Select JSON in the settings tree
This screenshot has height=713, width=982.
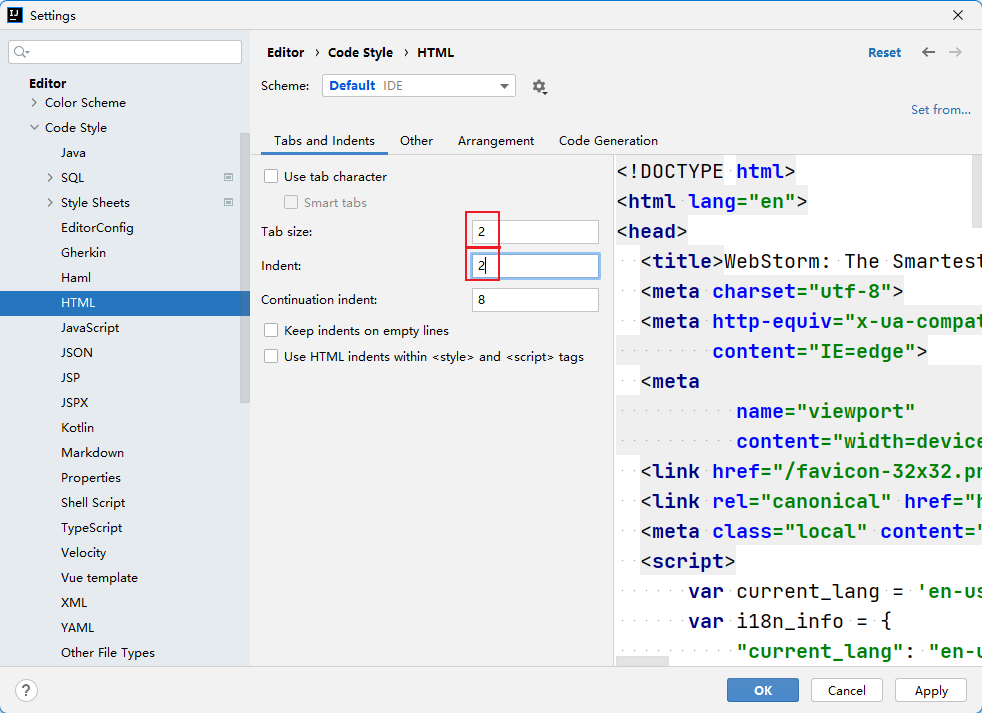pyautogui.click(x=76, y=353)
